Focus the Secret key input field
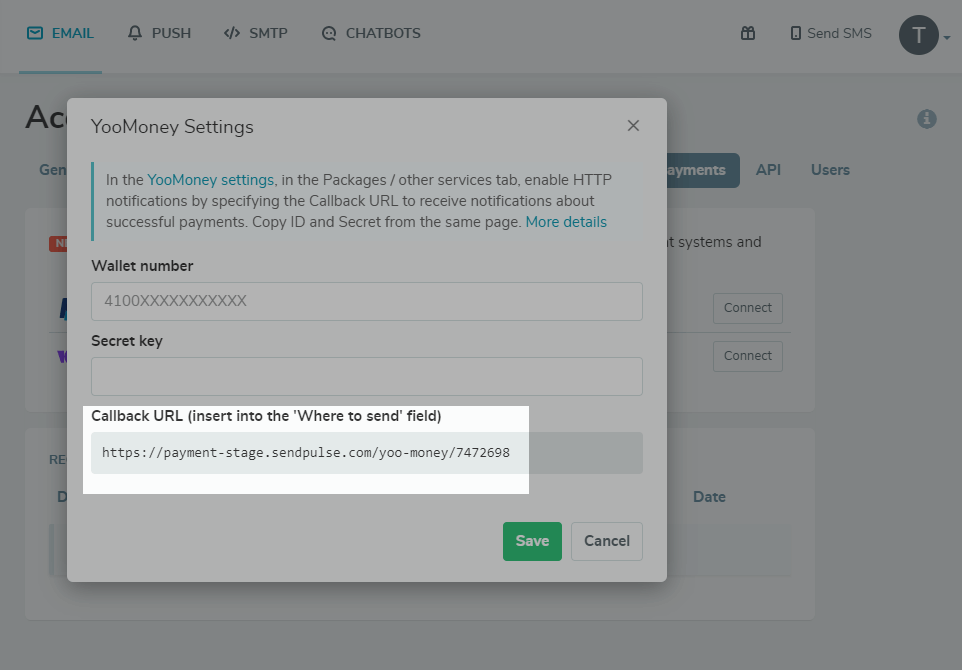 click(x=367, y=376)
